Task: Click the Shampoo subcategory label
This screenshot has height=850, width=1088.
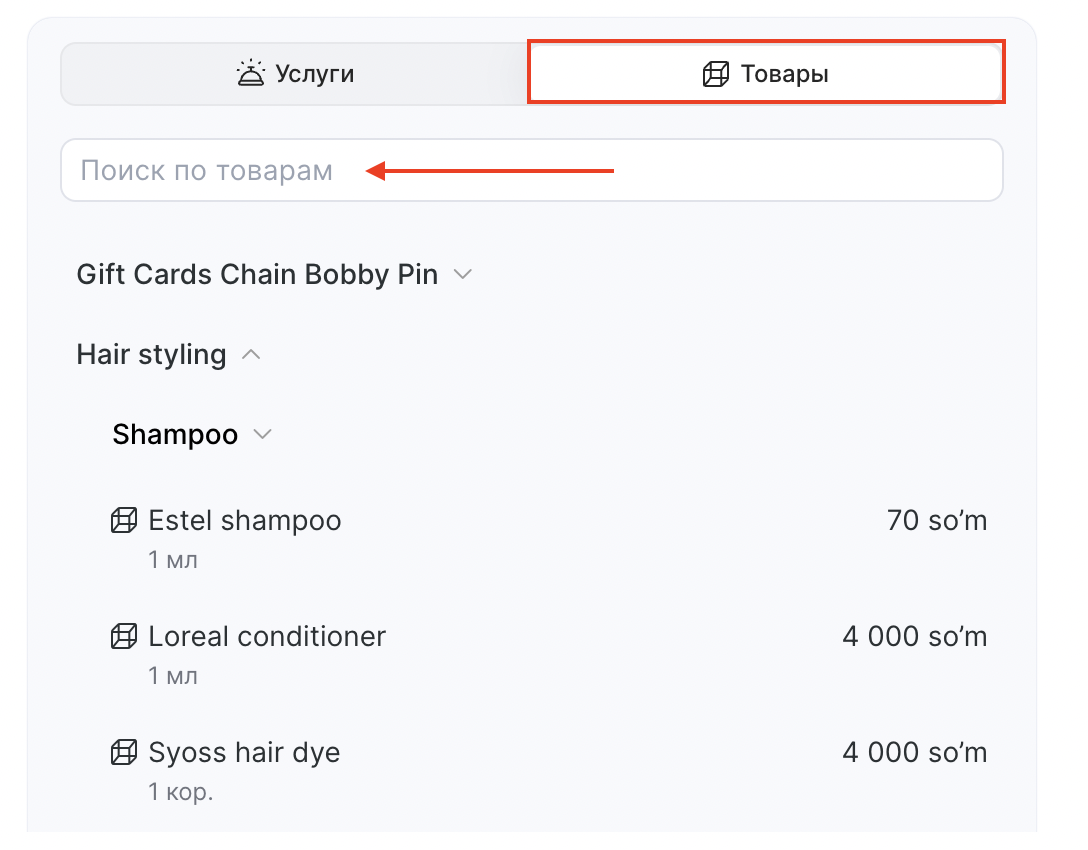Action: pos(175,435)
